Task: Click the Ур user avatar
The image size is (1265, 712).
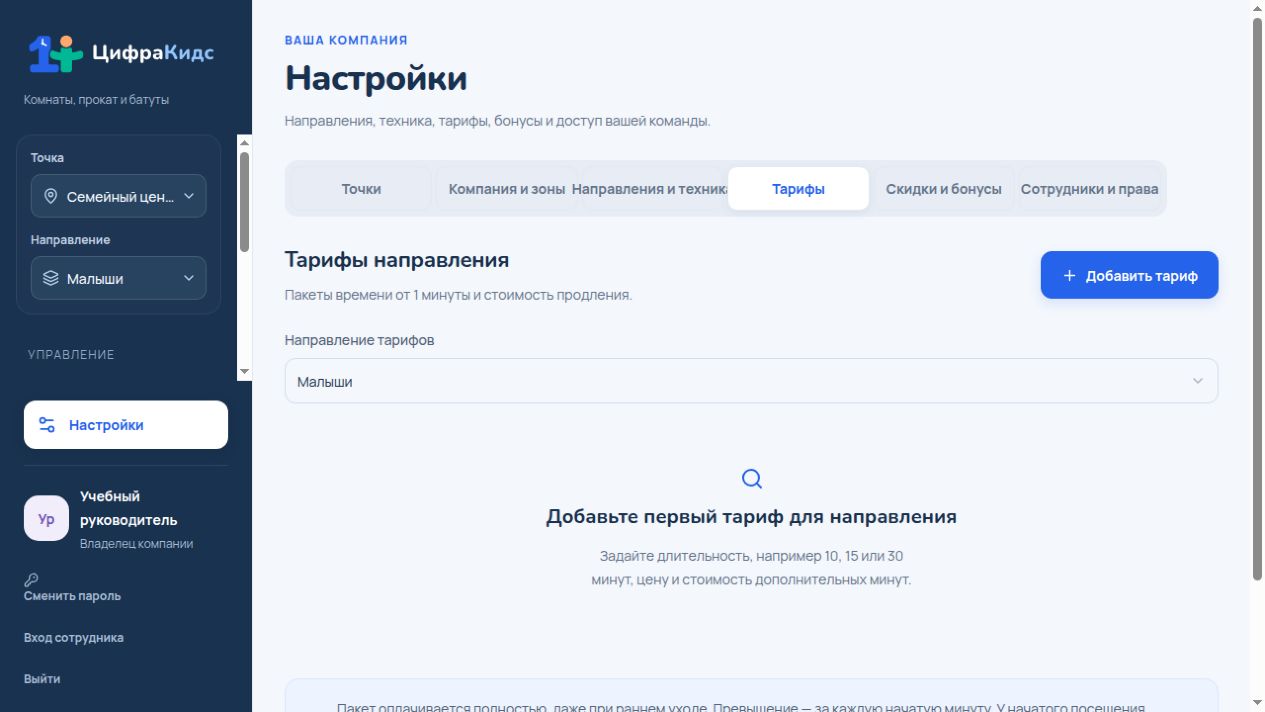Action: (x=46, y=519)
